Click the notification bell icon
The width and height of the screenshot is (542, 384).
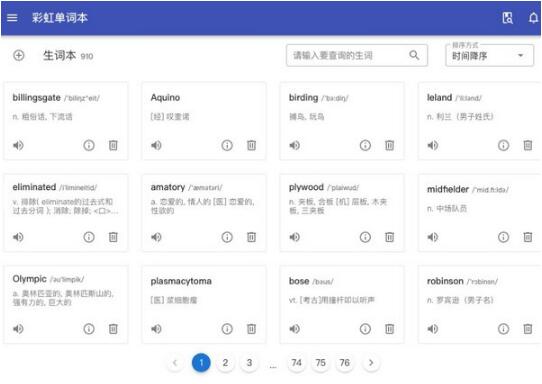533,18
